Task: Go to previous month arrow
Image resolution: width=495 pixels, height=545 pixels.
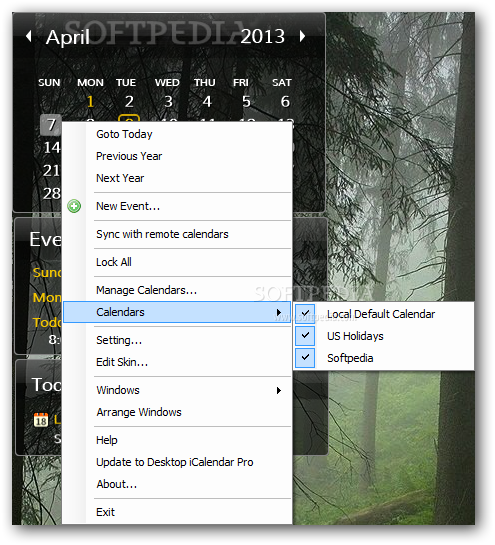Action: click(x=29, y=36)
